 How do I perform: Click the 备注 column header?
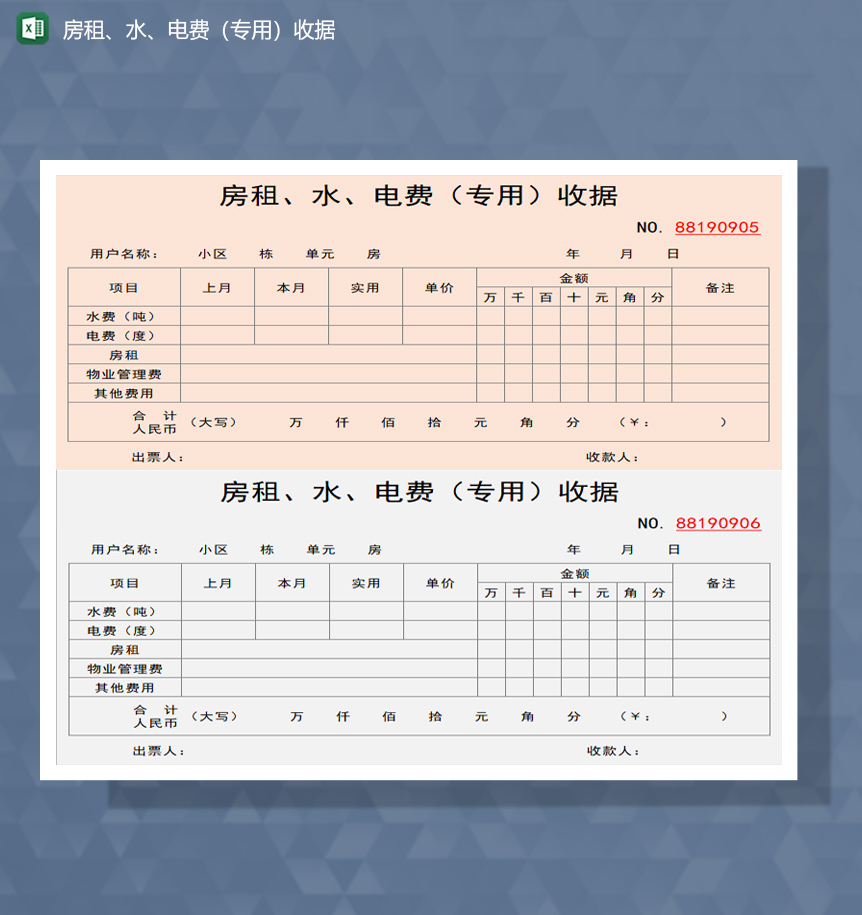click(x=721, y=287)
